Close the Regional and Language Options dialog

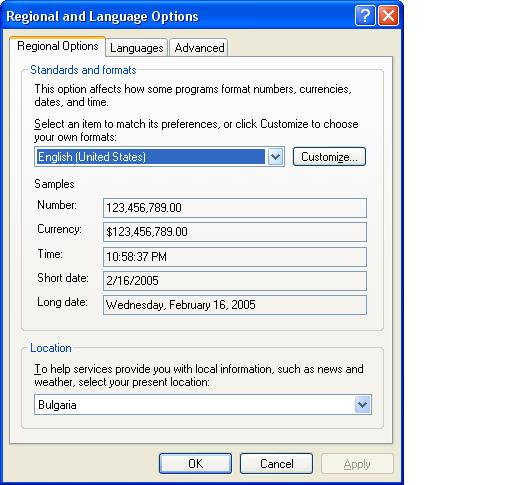(x=388, y=15)
